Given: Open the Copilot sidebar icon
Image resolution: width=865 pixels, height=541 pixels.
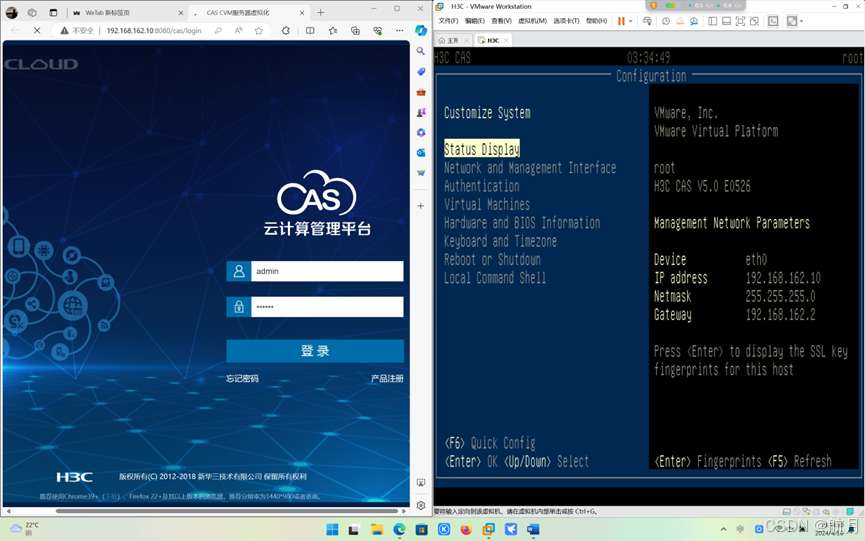Looking at the screenshot, I should point(421,30).
